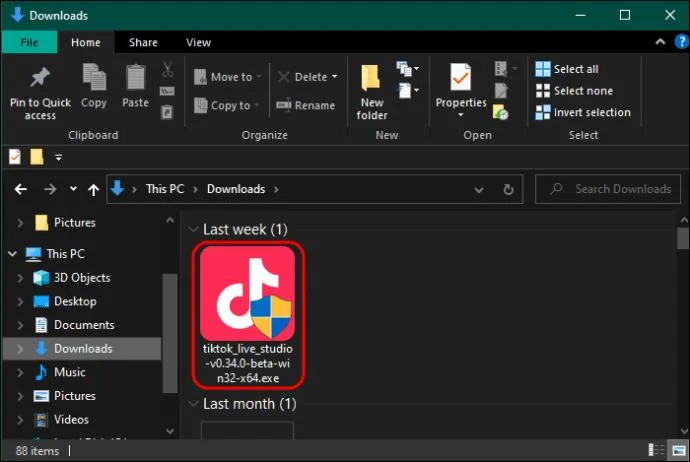Click quick access toolbar New folder icon

37,157
